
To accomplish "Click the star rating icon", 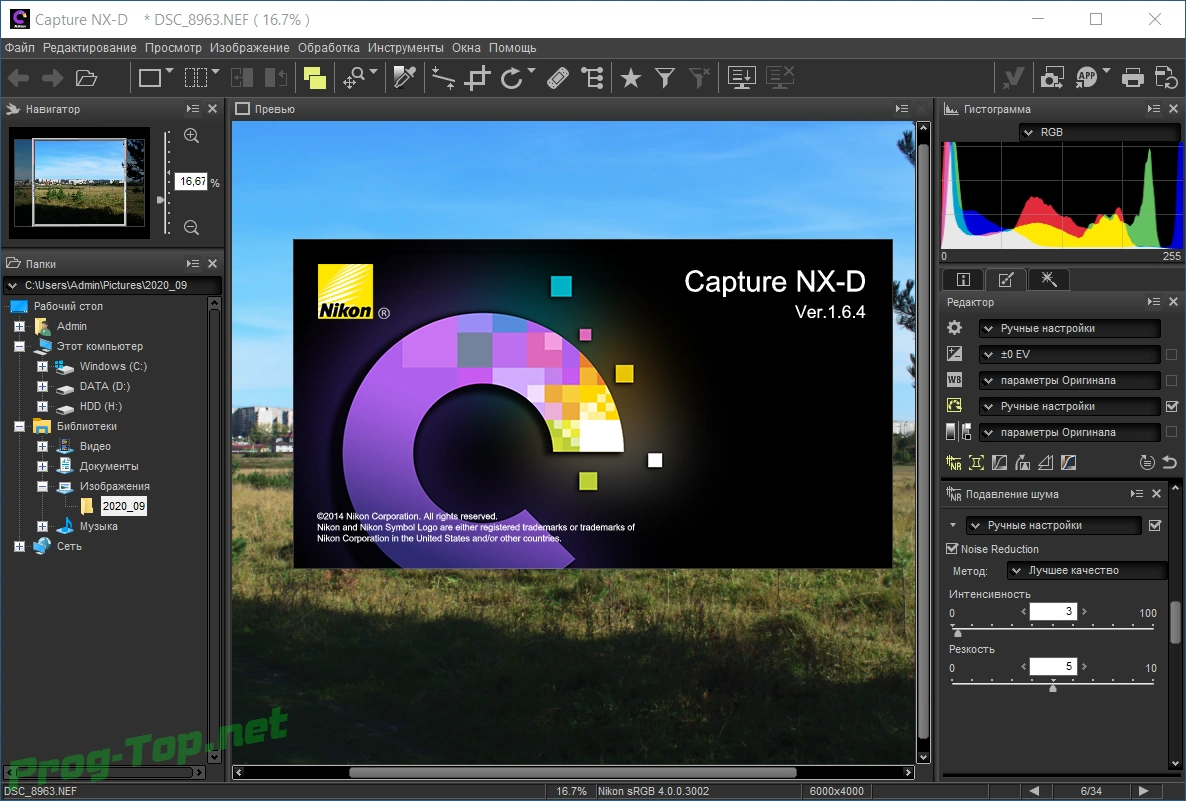I will pyautogui.click(x=630, y=78).
